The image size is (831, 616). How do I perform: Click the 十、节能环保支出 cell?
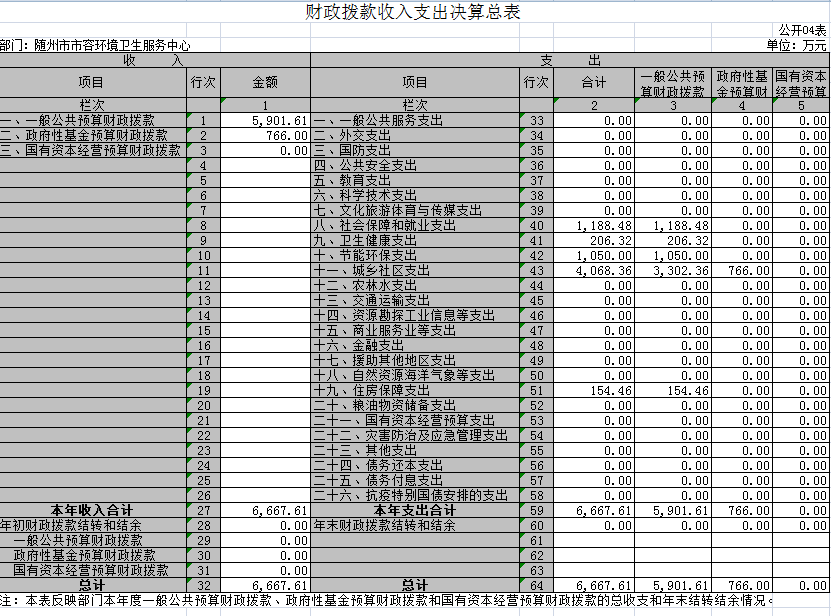tap(415, 256)
